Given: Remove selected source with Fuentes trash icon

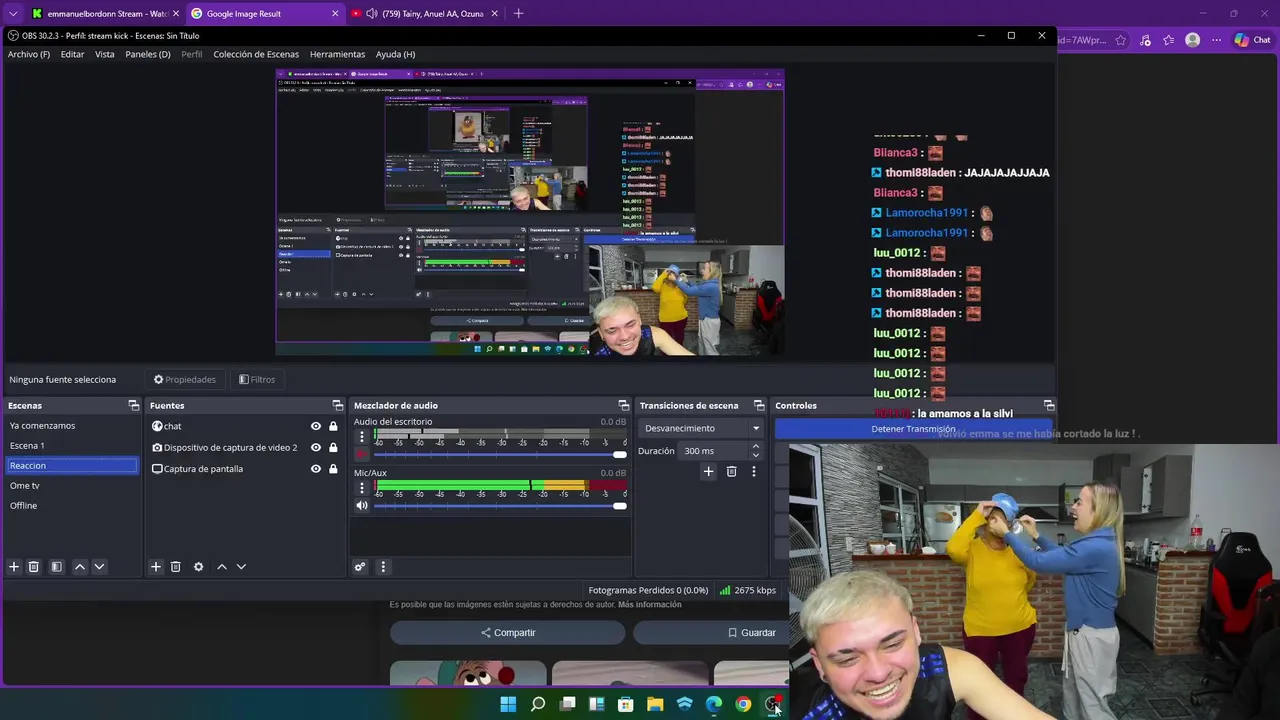Looking at the screenshot, I should [x=175, y=567].
